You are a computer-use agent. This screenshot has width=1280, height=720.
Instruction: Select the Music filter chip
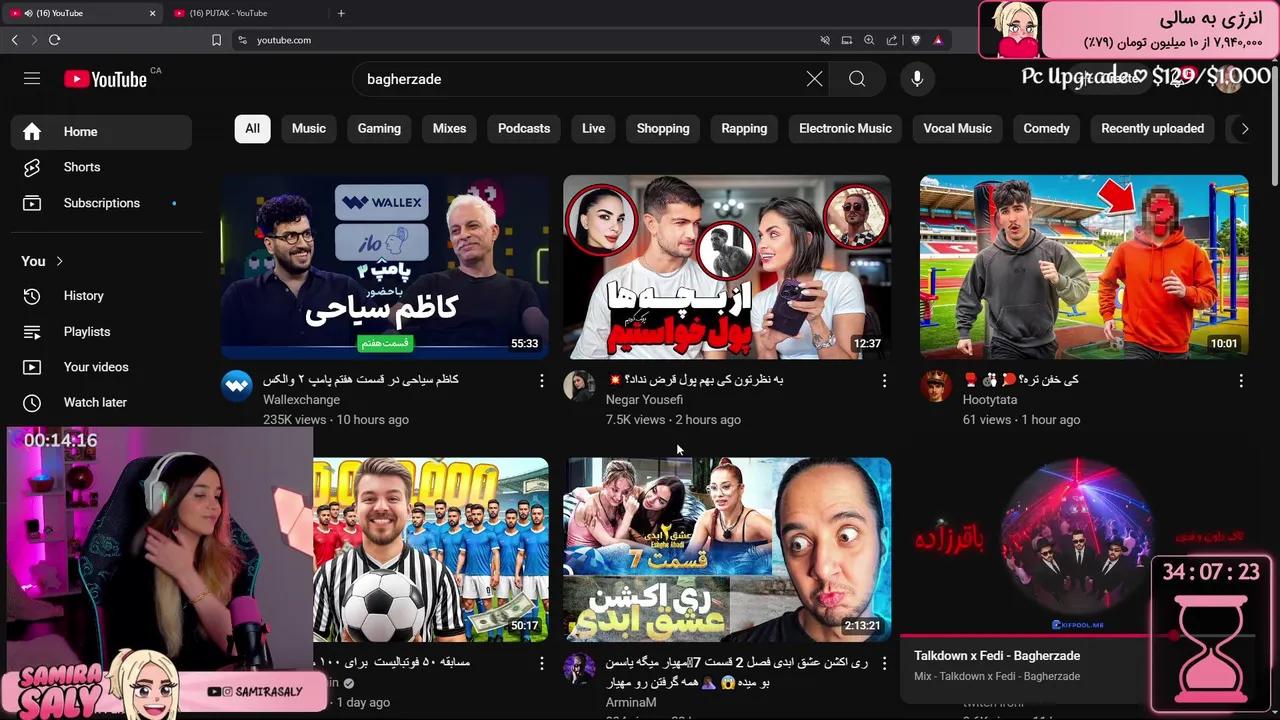309,128
